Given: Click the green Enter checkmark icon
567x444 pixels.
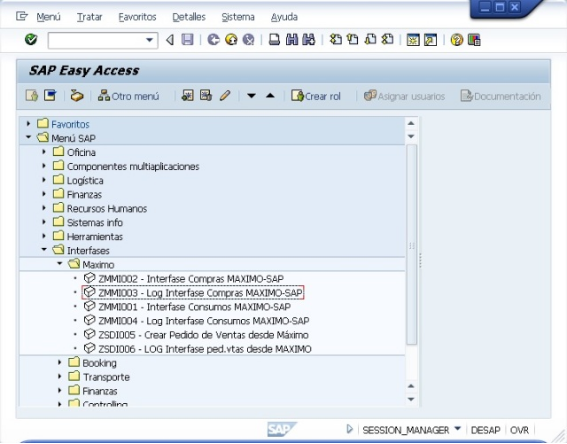Looking at the screenshot, I should coord(31,39).
